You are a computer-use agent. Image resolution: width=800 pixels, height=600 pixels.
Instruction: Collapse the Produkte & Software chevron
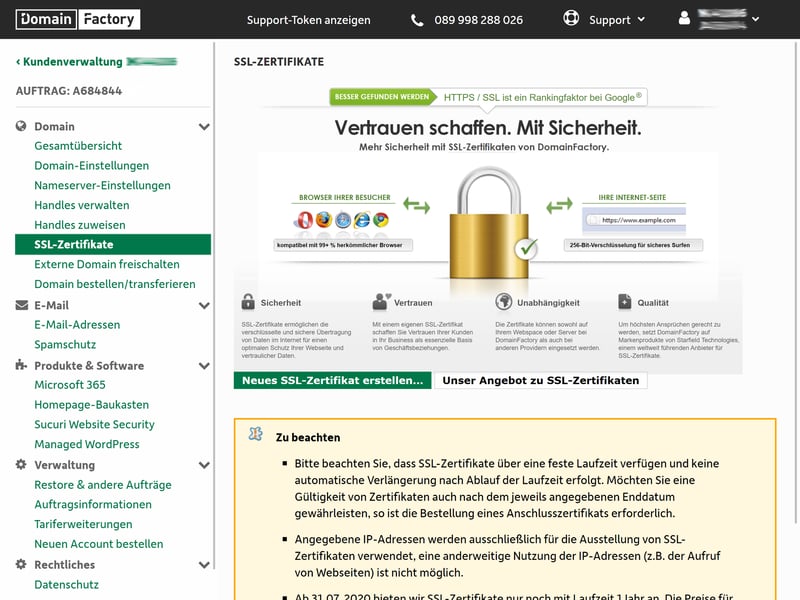204,366
